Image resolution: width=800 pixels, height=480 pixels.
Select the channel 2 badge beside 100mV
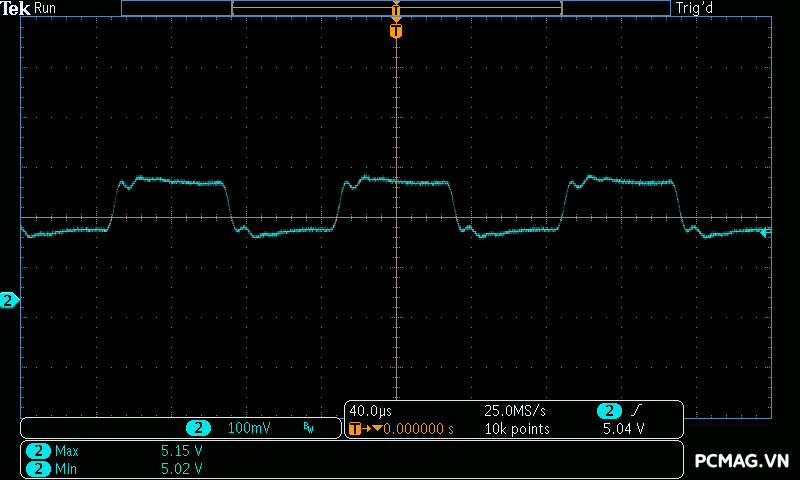click(x=199, y=428)
